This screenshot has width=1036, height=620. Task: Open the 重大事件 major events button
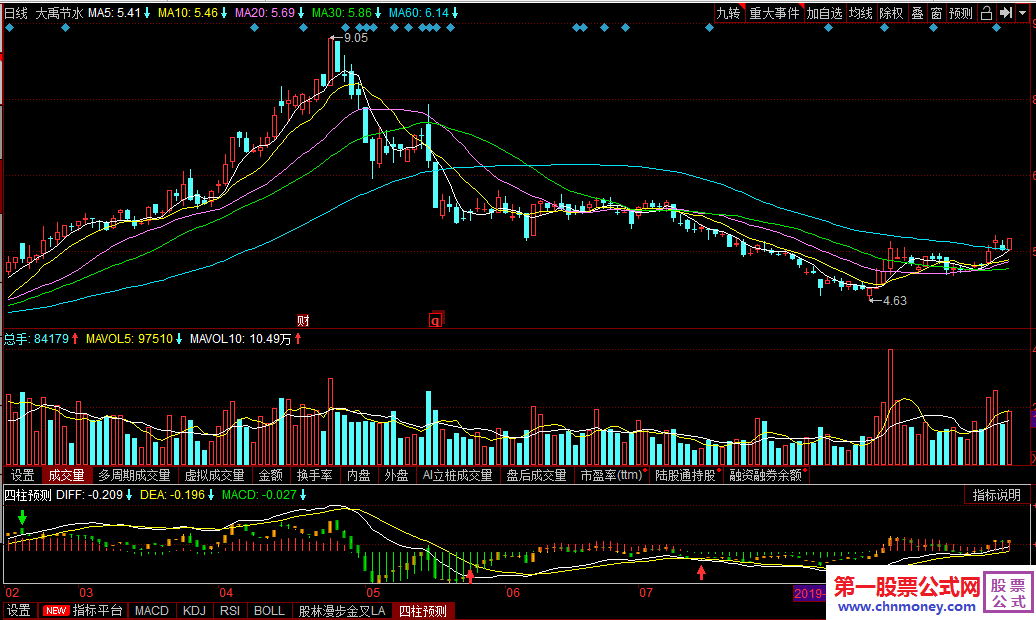click(774, 13)
